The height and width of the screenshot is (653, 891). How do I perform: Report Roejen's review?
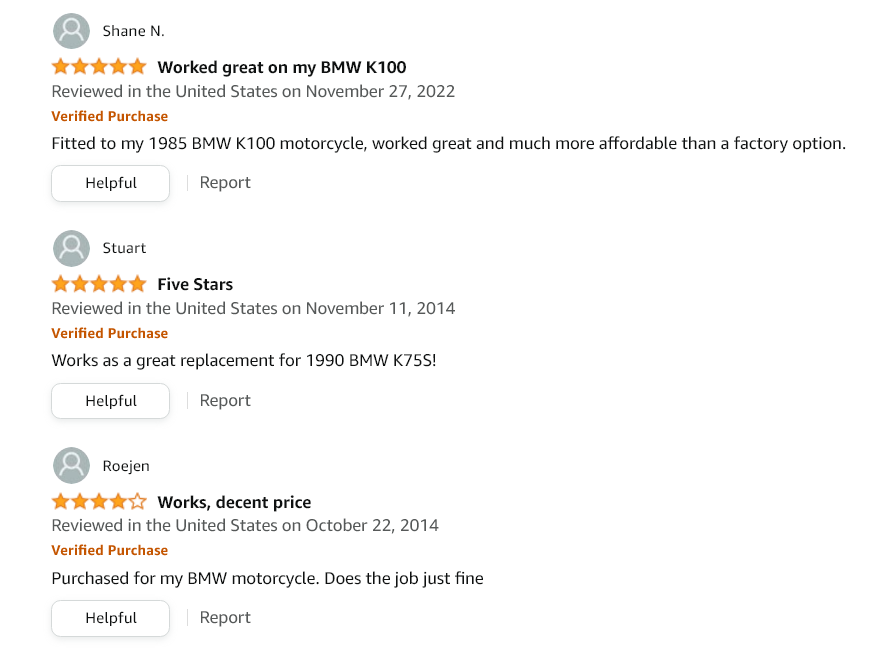(225, 618)
